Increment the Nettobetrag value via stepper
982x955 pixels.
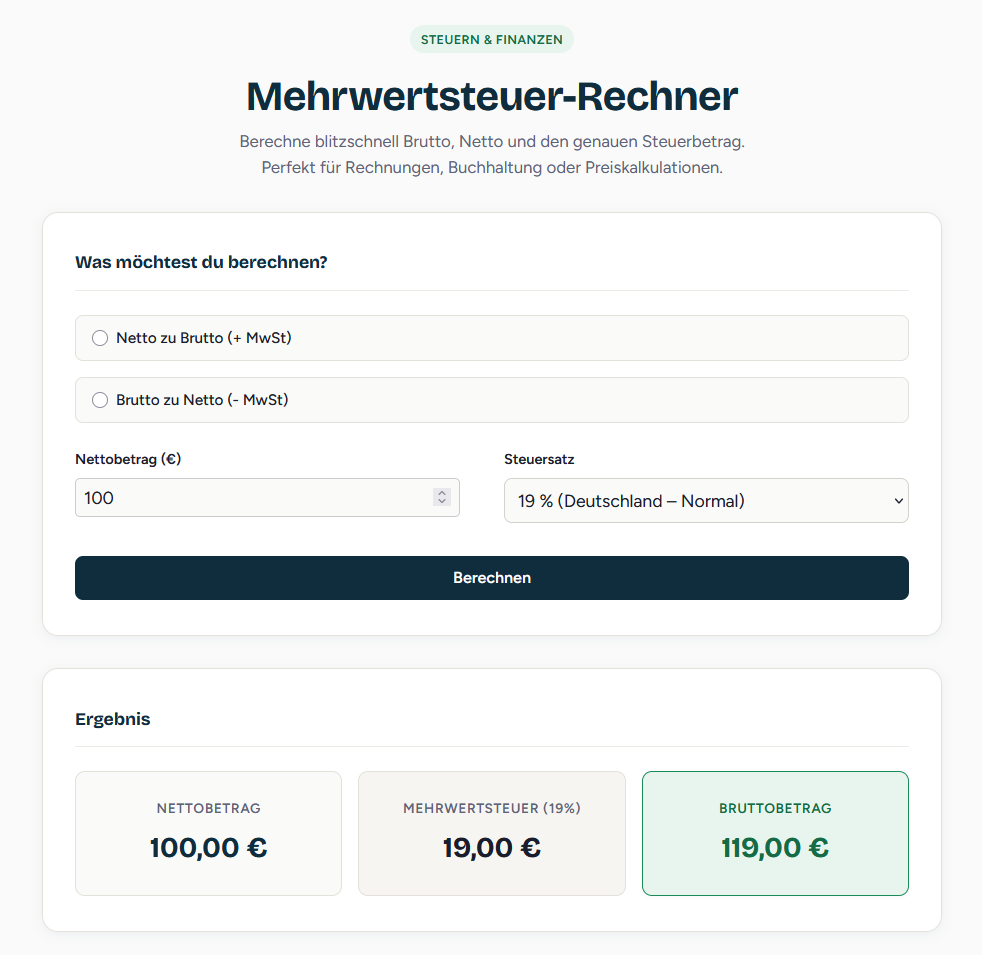point(441,493)
